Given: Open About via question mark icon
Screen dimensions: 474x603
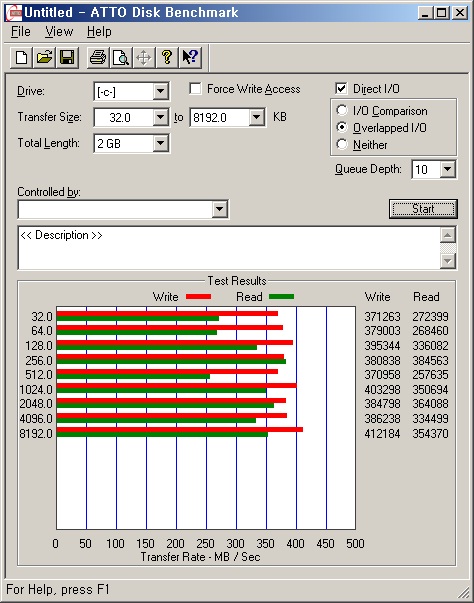Looking at the screenshot, I should pyautogui.click(x=167, y=58).
